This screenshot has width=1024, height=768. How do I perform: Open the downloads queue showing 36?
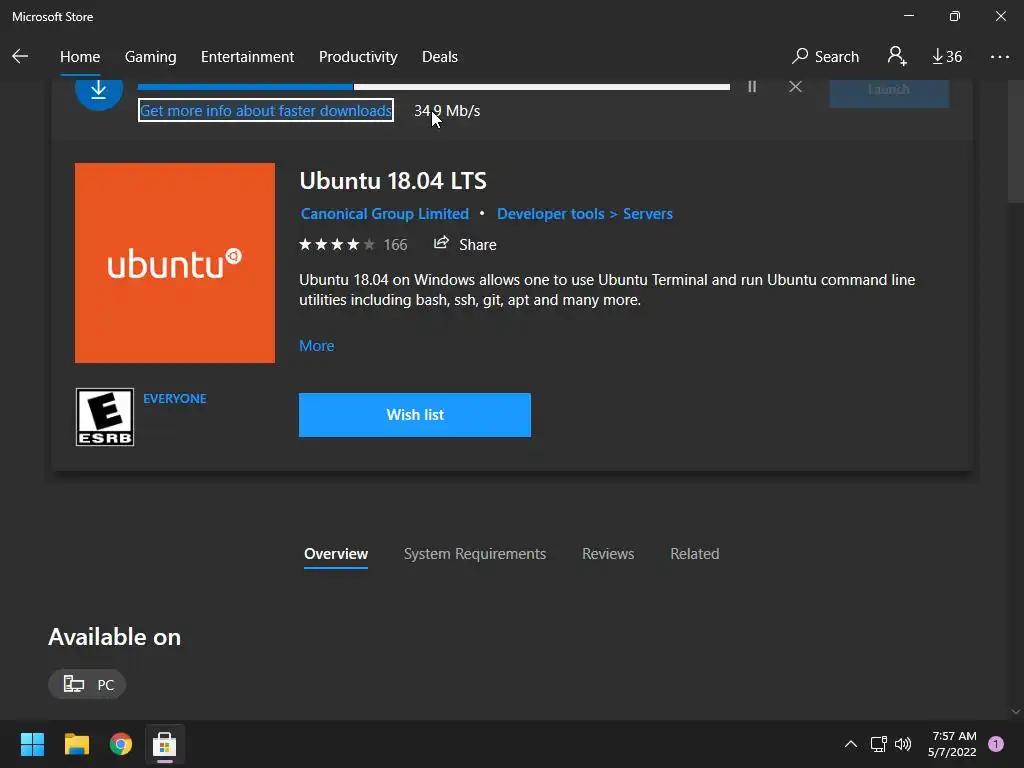pos(947,57)
